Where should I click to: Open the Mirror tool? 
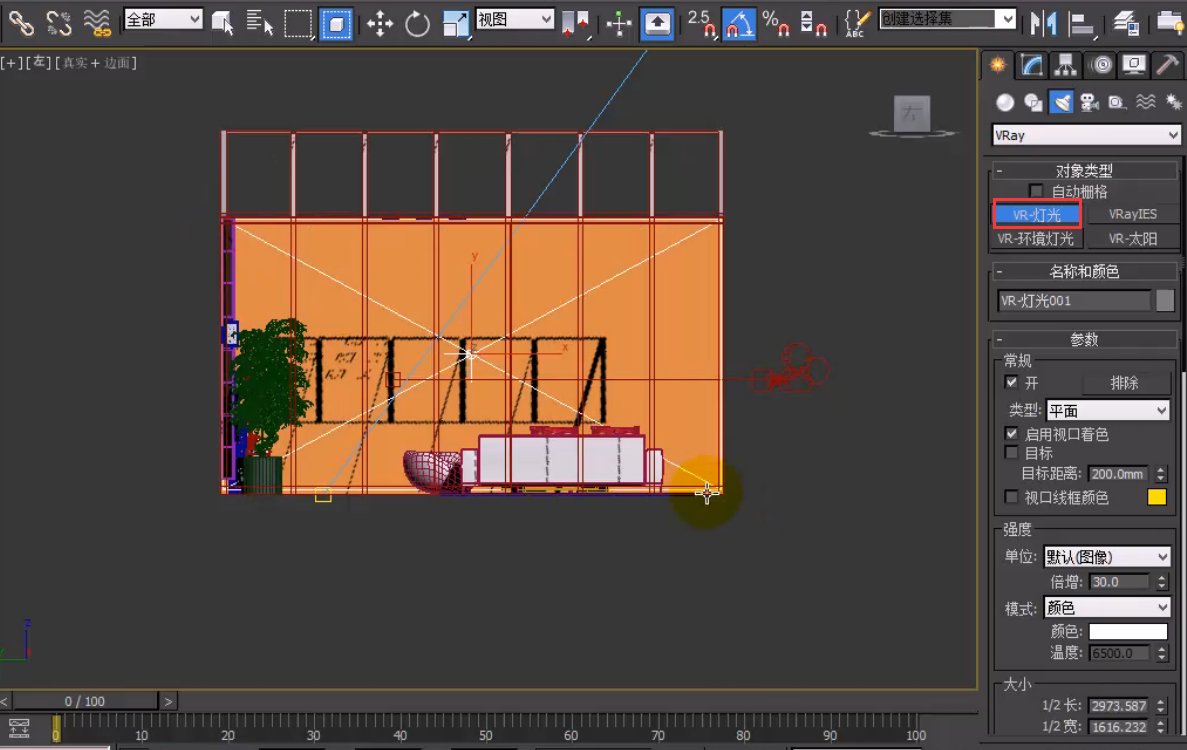(x=1043, y=22)
